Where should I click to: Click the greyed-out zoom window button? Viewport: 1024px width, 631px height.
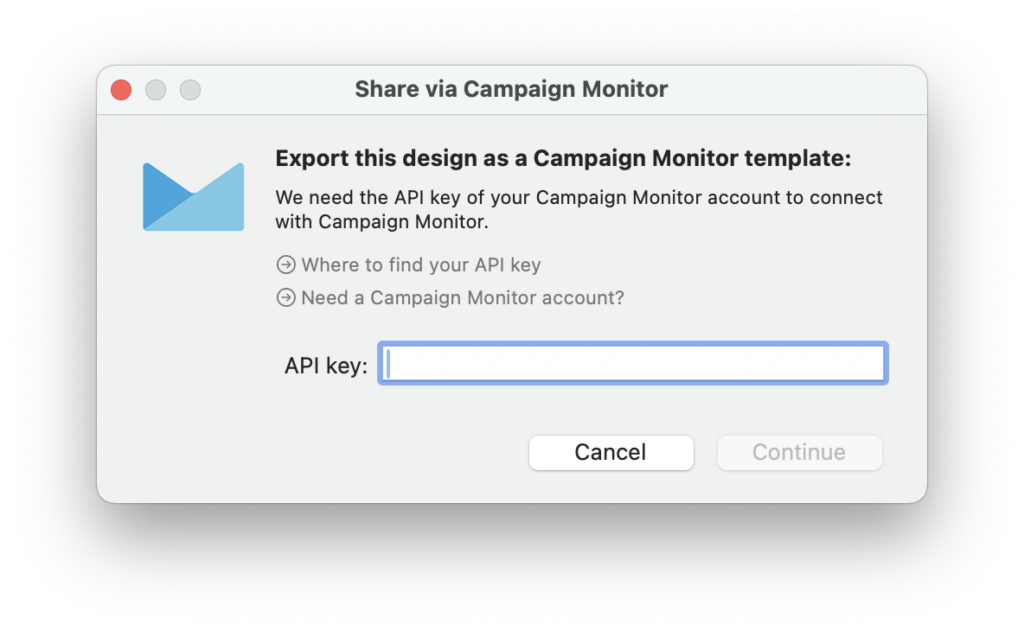[190, 89]
